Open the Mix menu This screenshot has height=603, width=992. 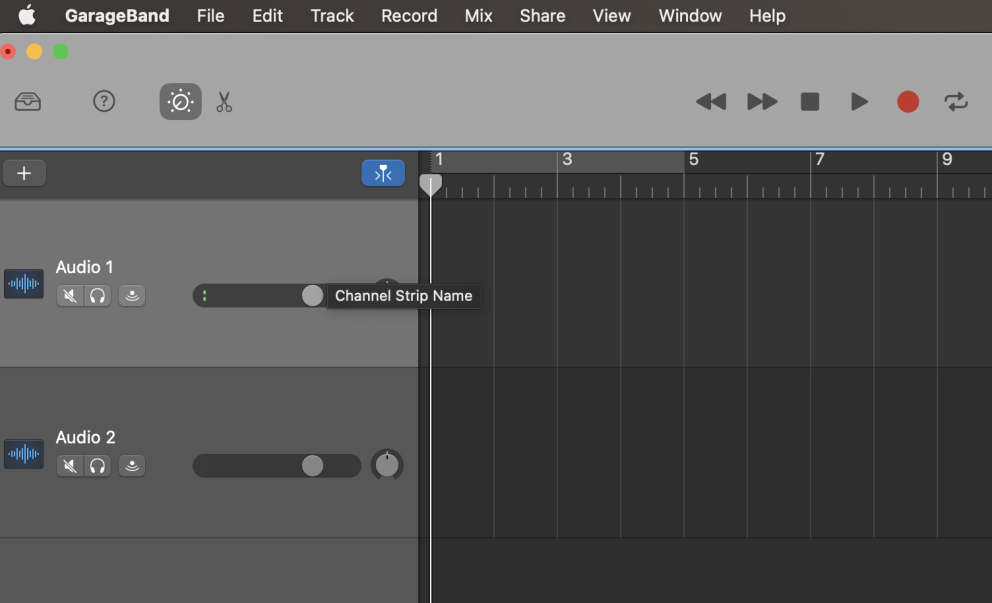point(478,15)
